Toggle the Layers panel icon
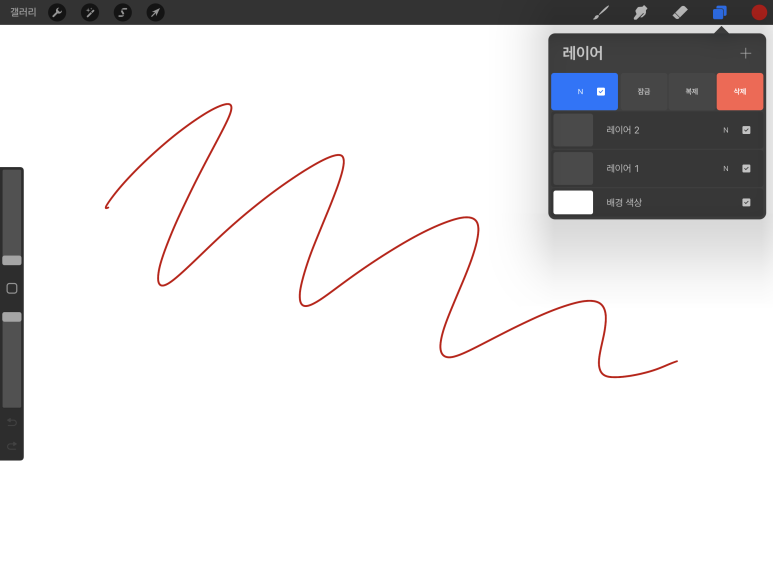 [720, 12]
